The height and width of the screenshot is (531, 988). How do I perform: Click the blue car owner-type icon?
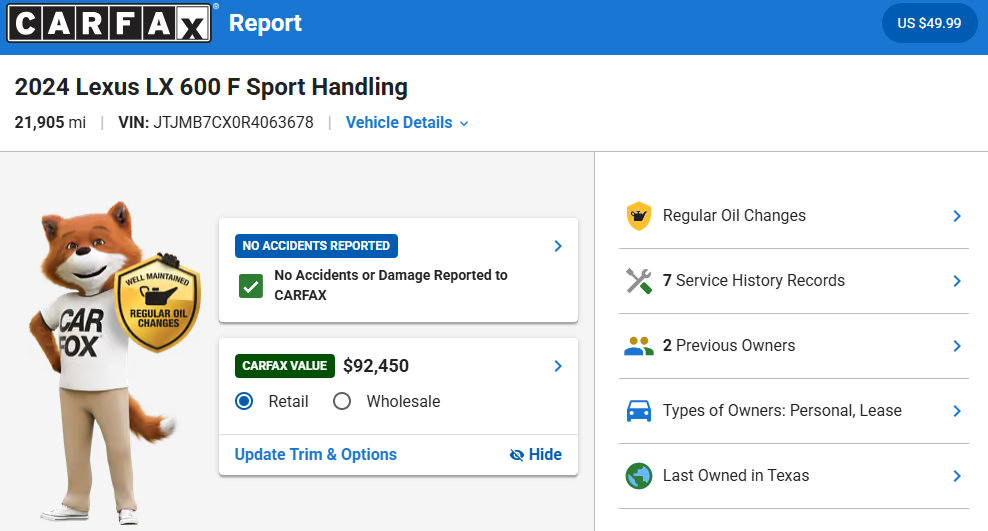(638, 411)
